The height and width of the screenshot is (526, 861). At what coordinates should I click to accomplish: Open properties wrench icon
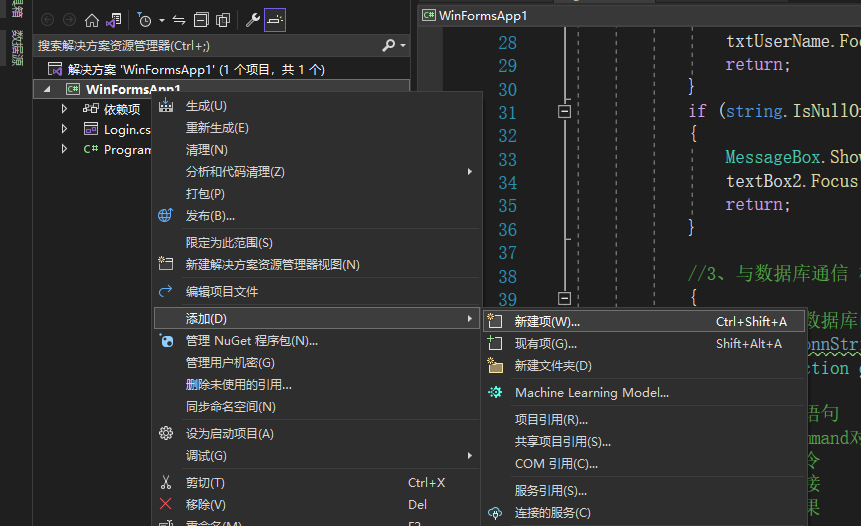point(253,20)
